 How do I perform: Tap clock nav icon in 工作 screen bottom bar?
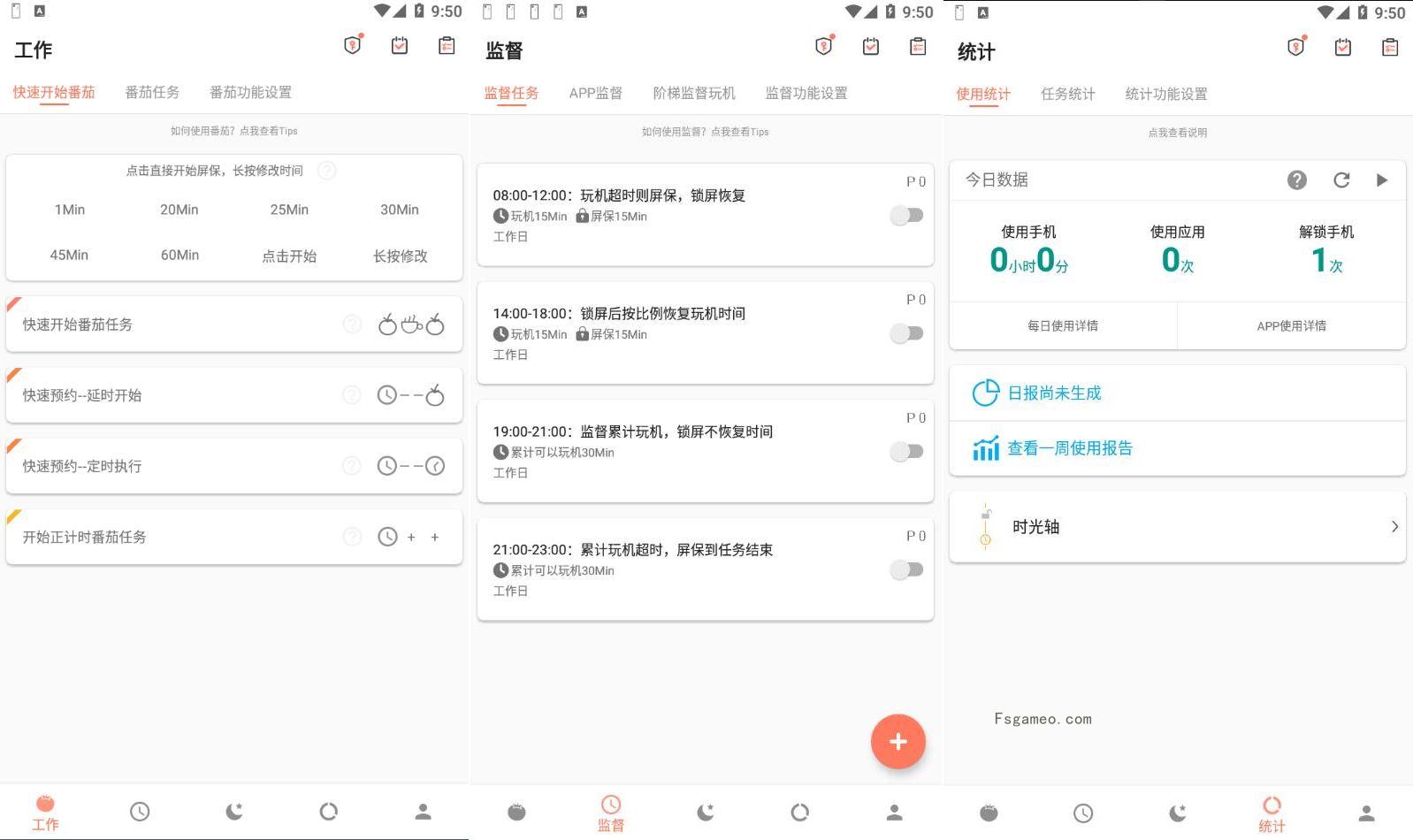(x=140, y=812)
